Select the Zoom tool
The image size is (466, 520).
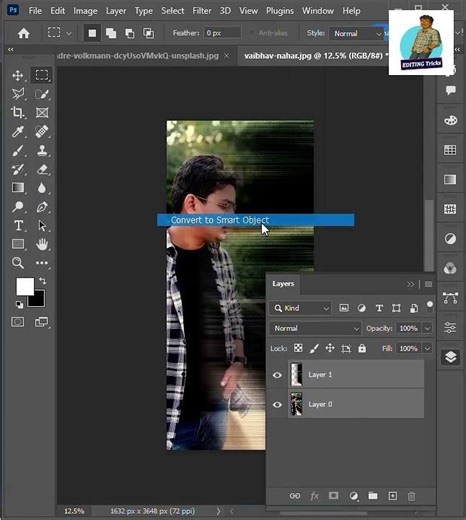click(18, 263)
